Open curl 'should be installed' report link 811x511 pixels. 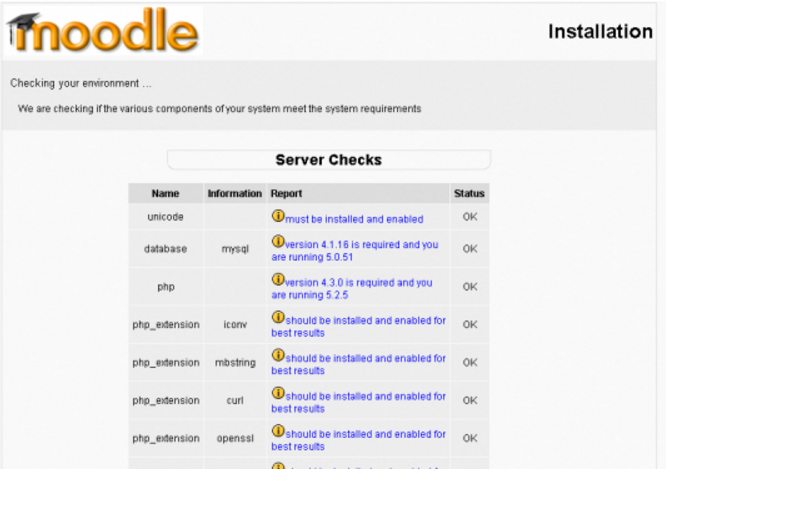tap(358, 402)
